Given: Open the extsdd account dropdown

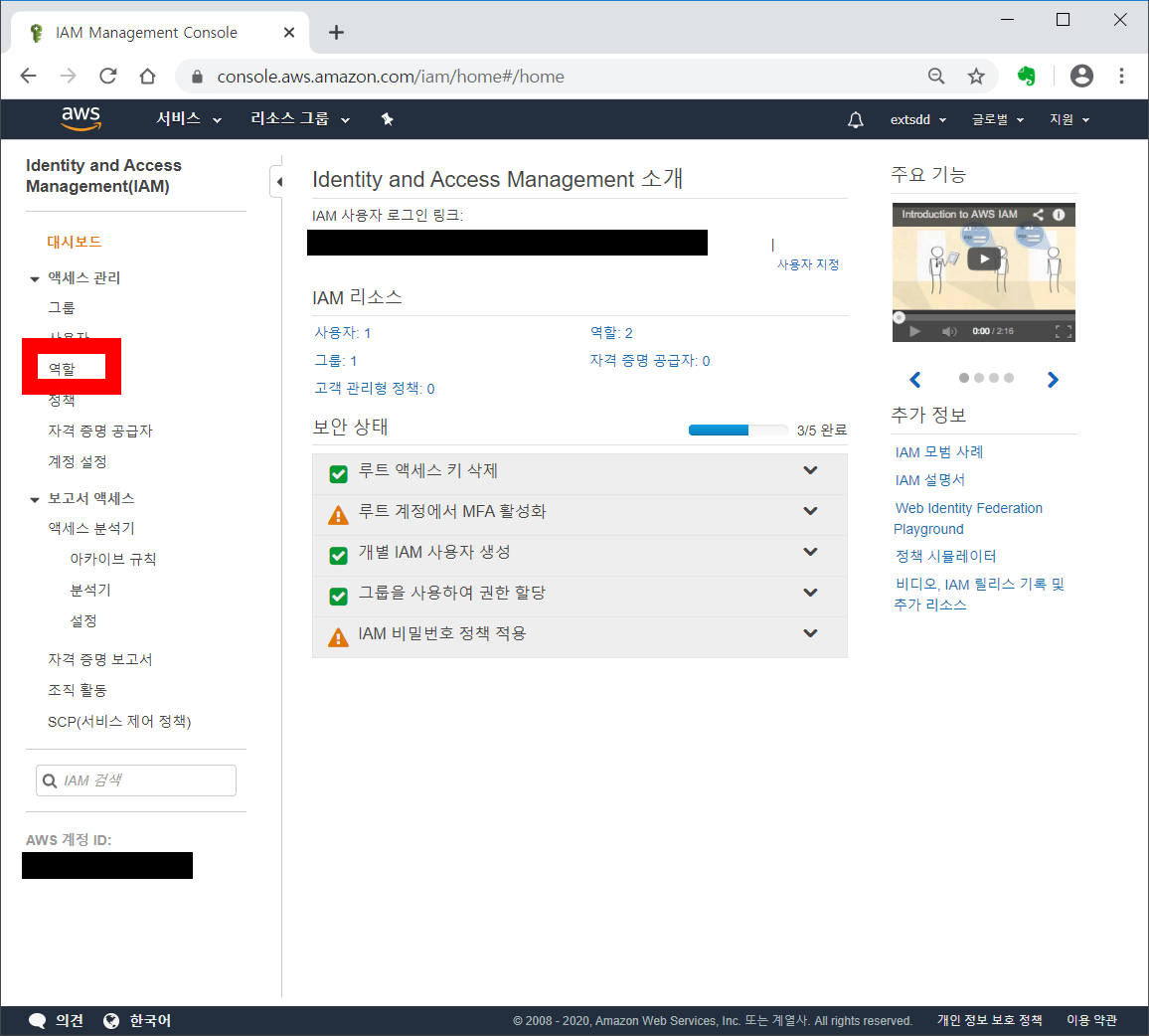Looking at the screenshot, I should 918,119.
